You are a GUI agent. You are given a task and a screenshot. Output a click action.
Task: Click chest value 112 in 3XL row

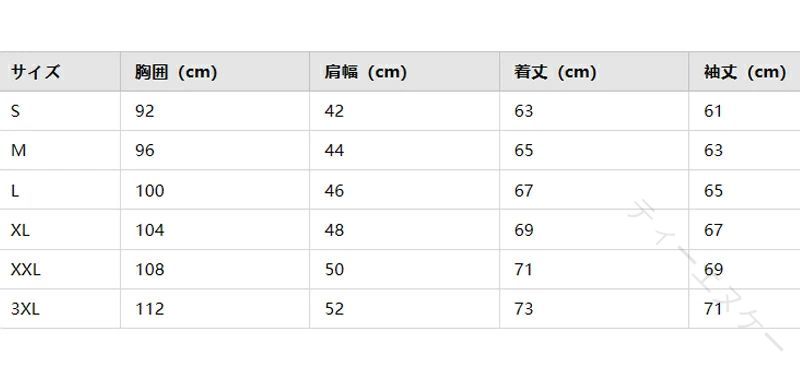click(149, 309)
